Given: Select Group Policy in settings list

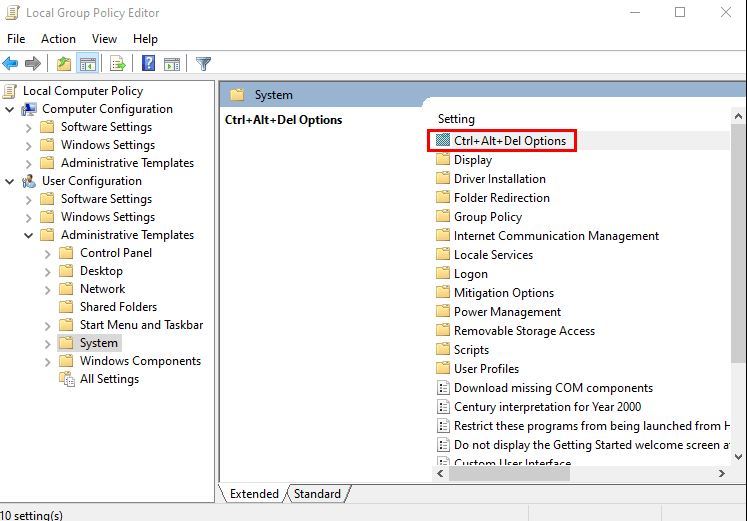Looking at the screenshot, I should pos(488,217).
